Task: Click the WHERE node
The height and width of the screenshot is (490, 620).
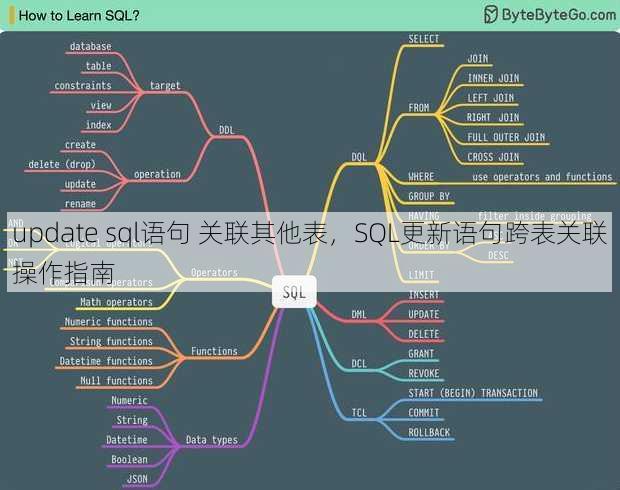Action: pyautogui.click(x=421, y=177)
